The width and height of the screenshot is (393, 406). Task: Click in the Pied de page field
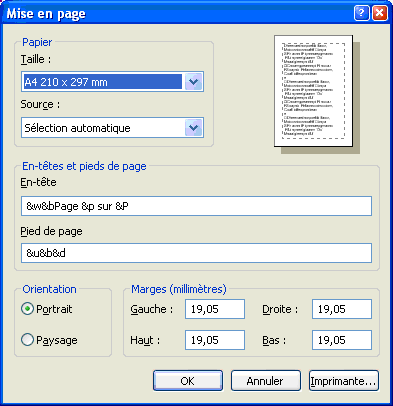tap(196, 253)
